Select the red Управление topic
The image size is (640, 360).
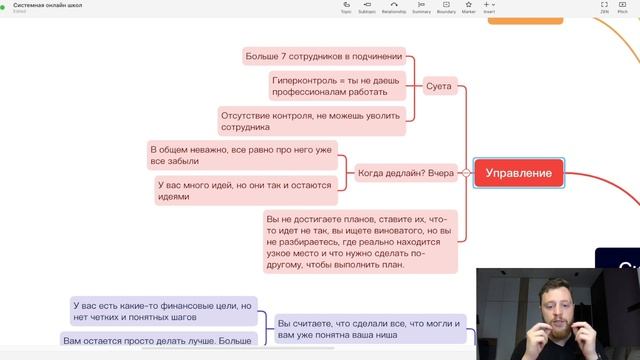coord(519,173)
